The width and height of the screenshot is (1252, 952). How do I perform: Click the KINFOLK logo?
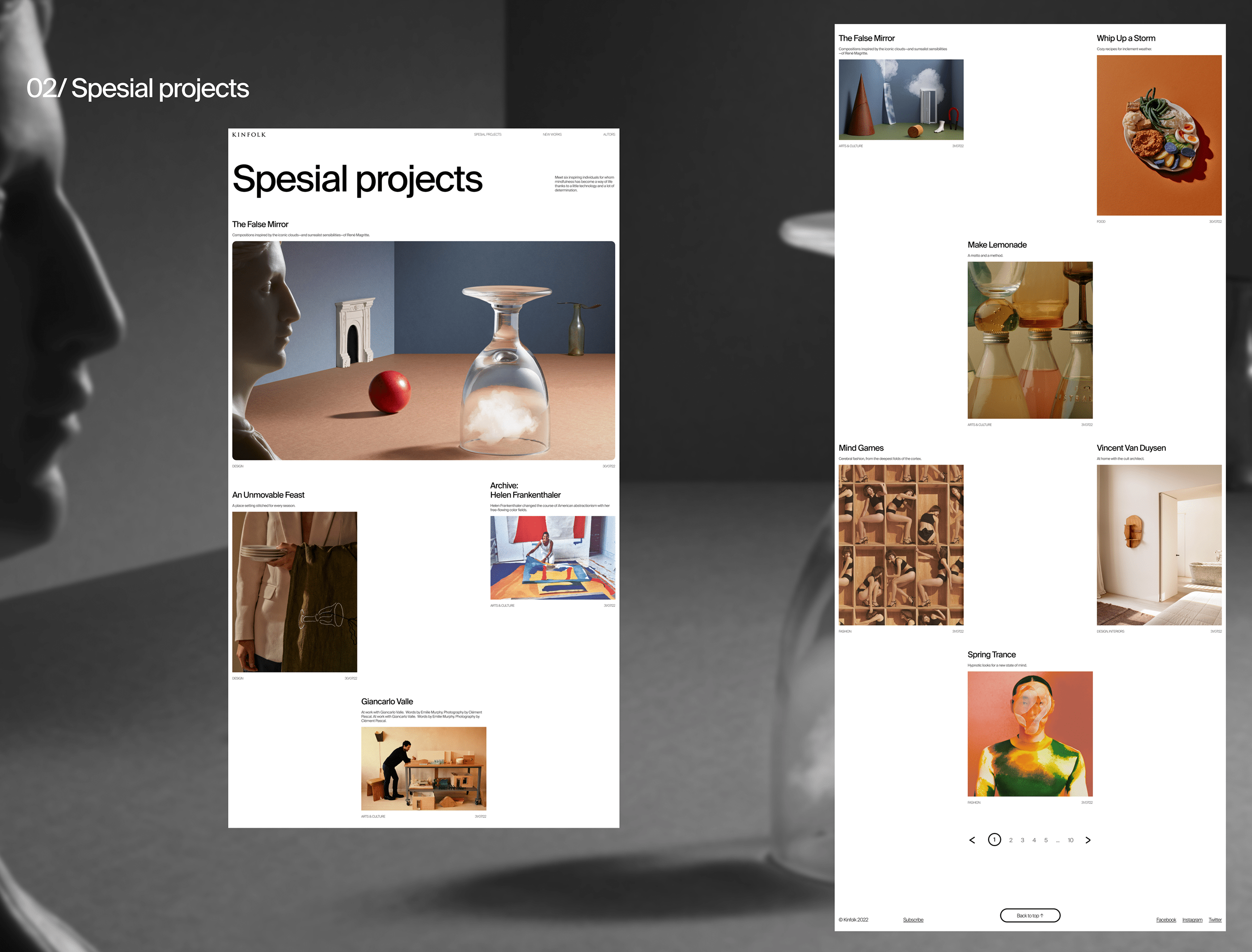(249, 135)
